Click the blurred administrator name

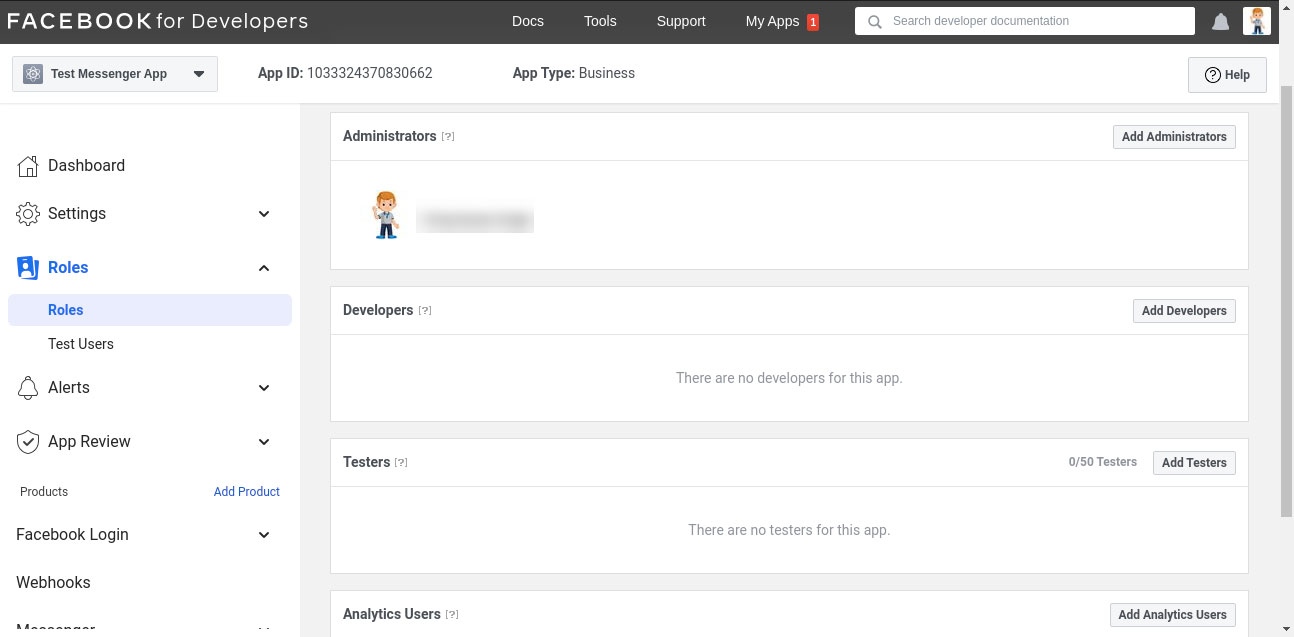coord(475,220)
